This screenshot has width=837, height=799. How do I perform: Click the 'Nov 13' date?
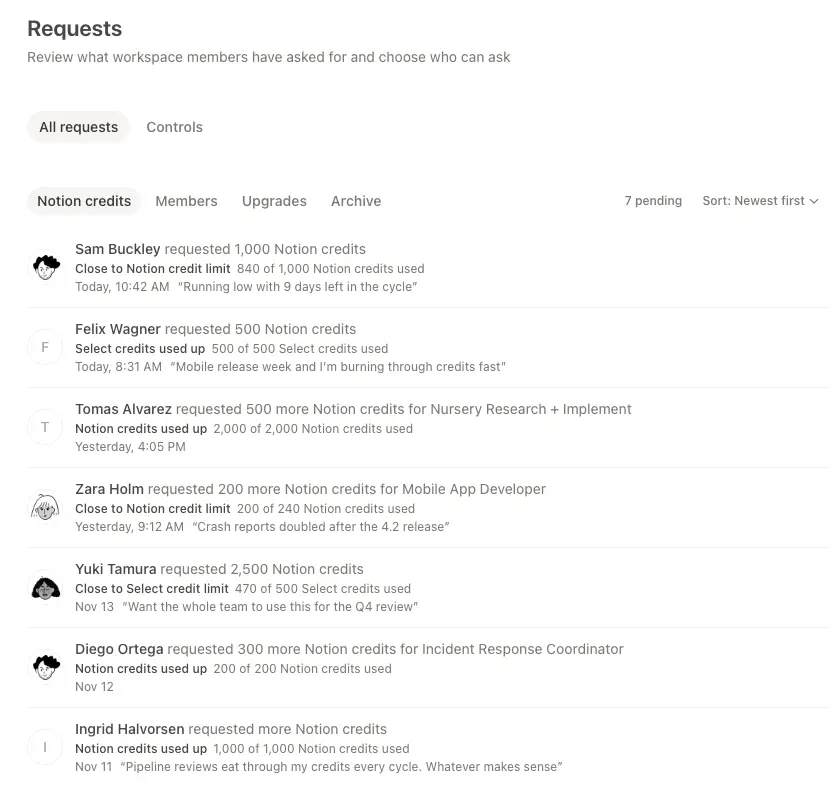(x=94, y=607)
